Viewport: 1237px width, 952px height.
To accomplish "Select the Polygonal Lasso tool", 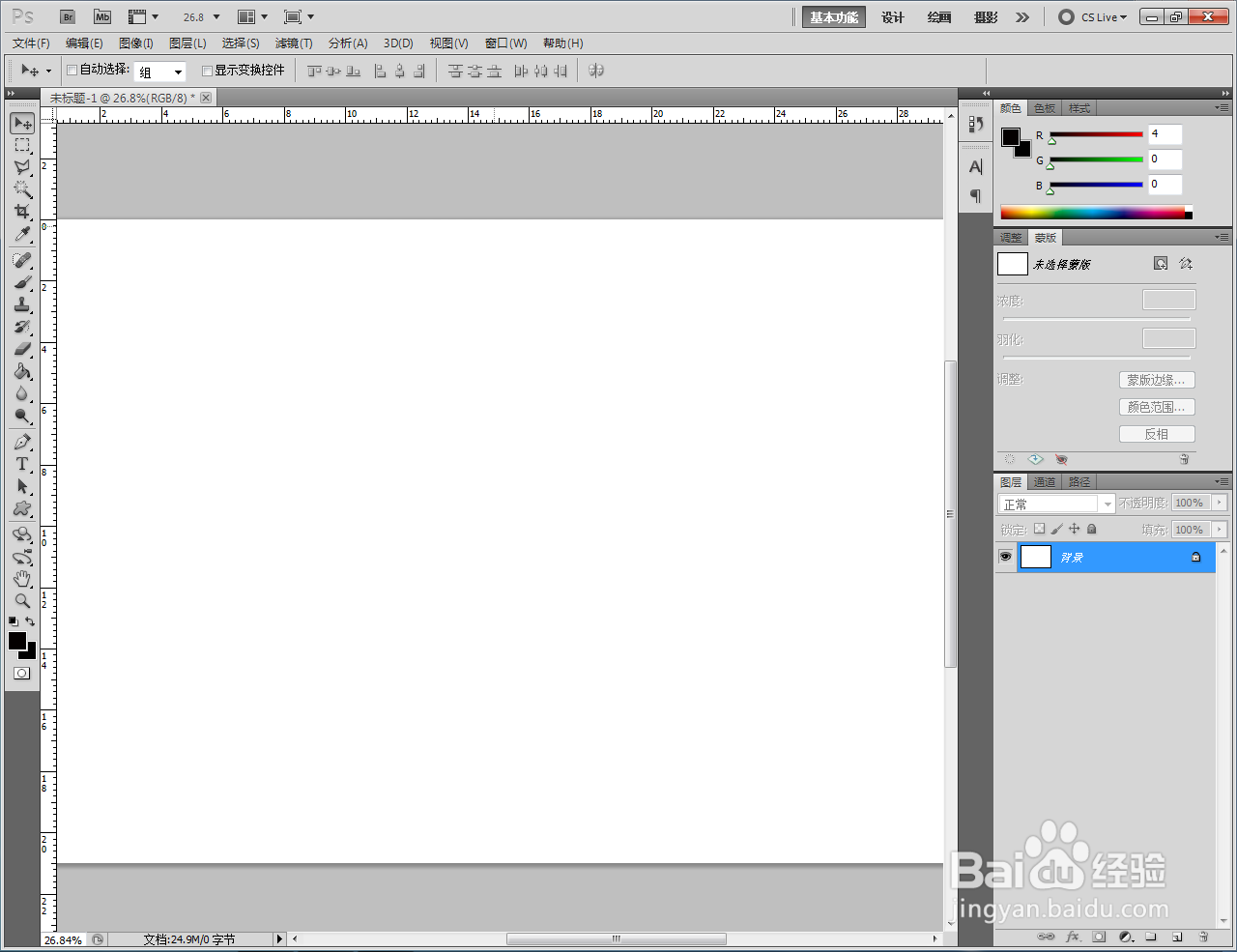I will click(22, 167).
